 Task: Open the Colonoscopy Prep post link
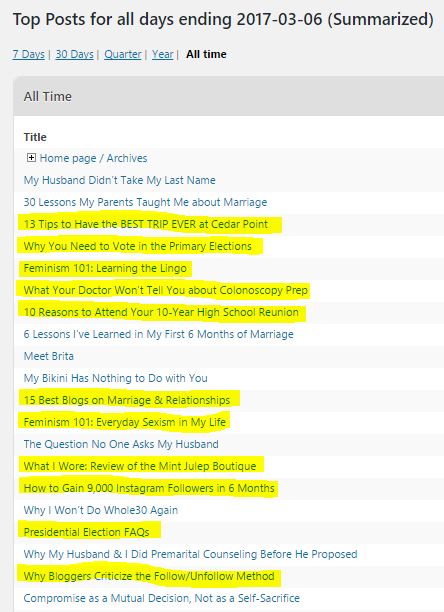click(165, 290)
